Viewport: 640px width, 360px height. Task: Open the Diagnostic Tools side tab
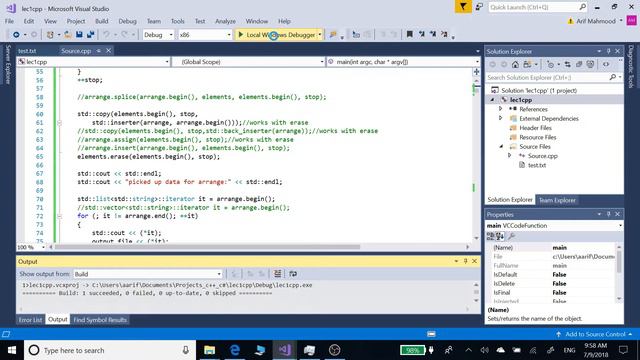coord(631,67)
